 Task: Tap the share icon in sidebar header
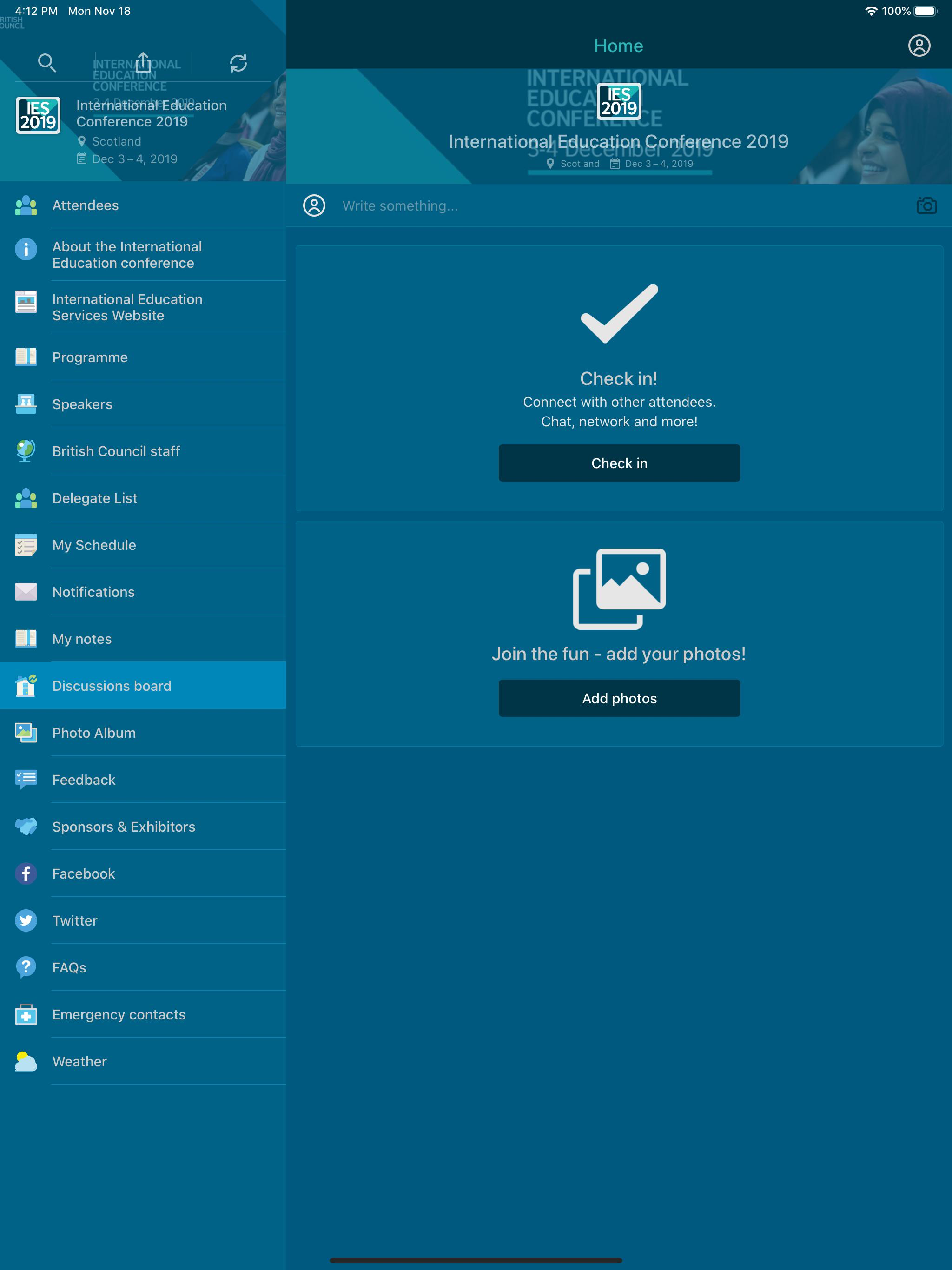click(x=143, y=63)
